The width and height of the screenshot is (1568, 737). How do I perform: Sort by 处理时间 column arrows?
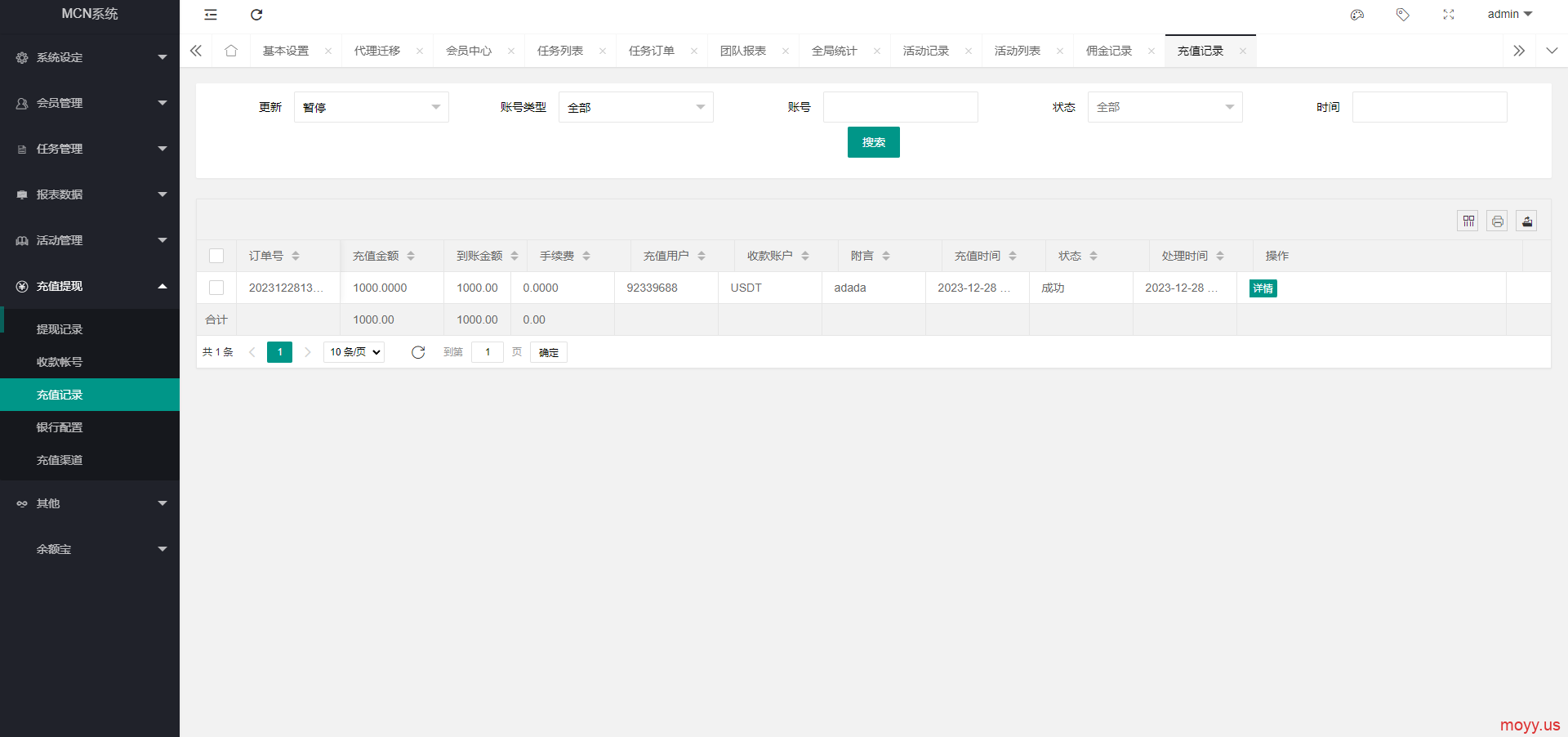[x=1220, y=256]
